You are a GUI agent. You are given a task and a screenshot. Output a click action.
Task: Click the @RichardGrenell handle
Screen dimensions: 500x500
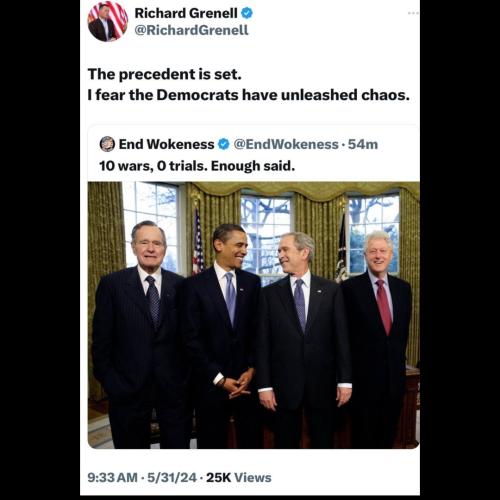[192, 30]
